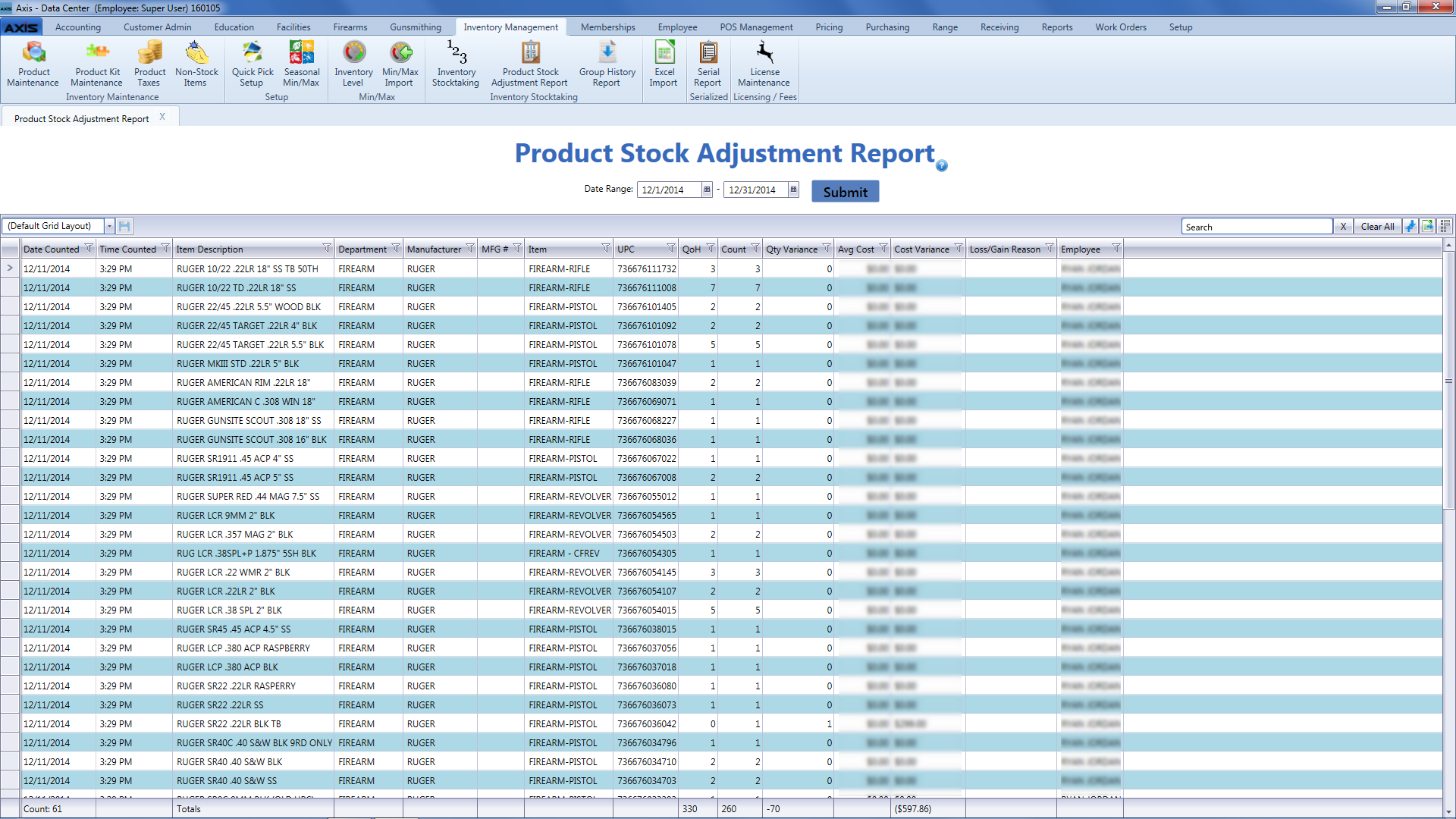Export grid to Excel icon

pyautogui.click(x=1427, y=226)
